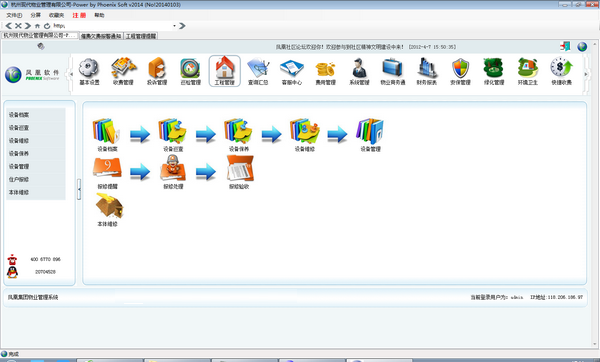Click the Phoenix Software logo

[x=32, y=75]
